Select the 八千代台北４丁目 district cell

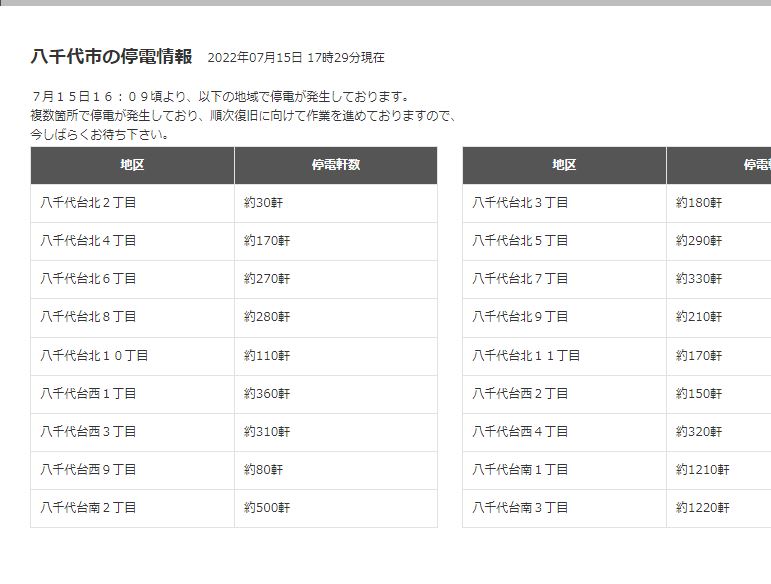(x=132, y=241)
